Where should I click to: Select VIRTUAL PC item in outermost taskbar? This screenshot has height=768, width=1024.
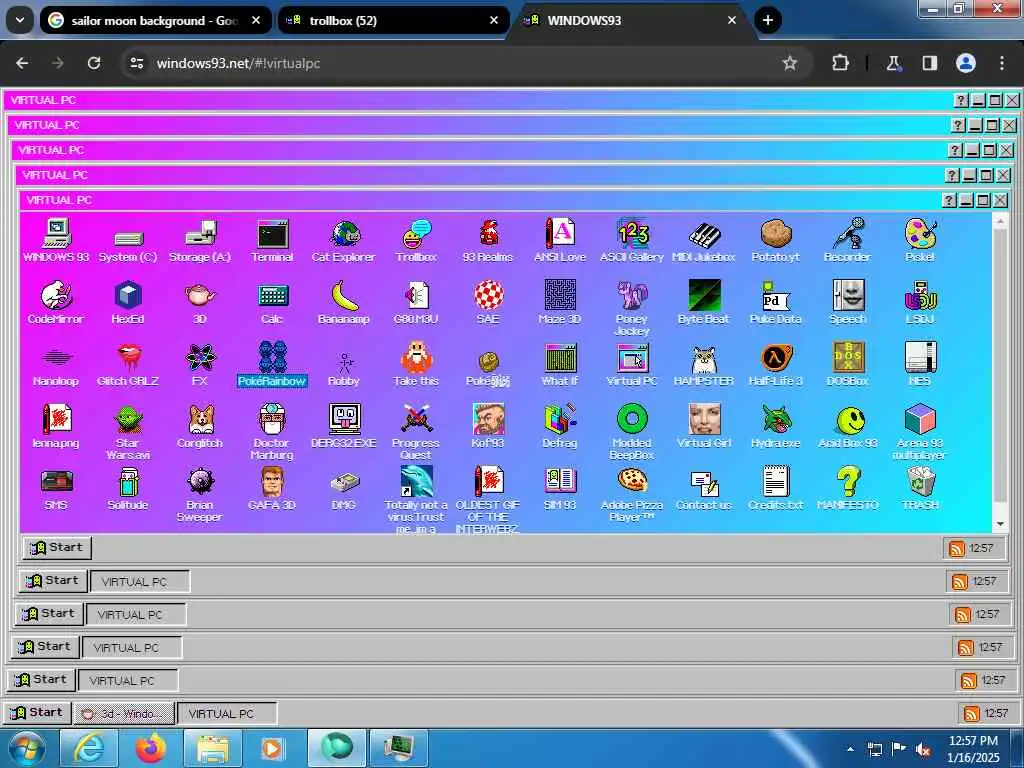tap(227, 713)
